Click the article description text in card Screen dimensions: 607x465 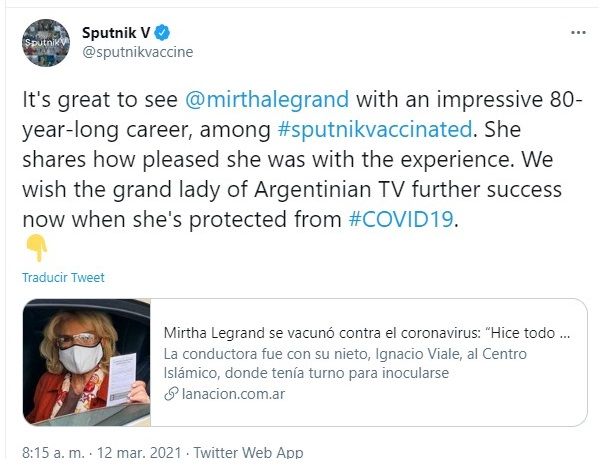click(x=345, y=364)
